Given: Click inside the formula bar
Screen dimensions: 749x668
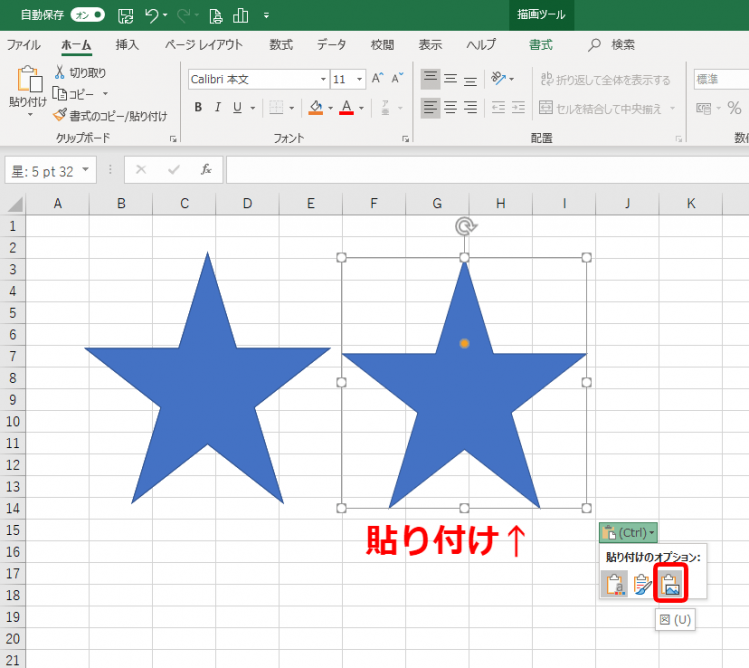Looking at the screenshot, I should (x=487, y=170).
